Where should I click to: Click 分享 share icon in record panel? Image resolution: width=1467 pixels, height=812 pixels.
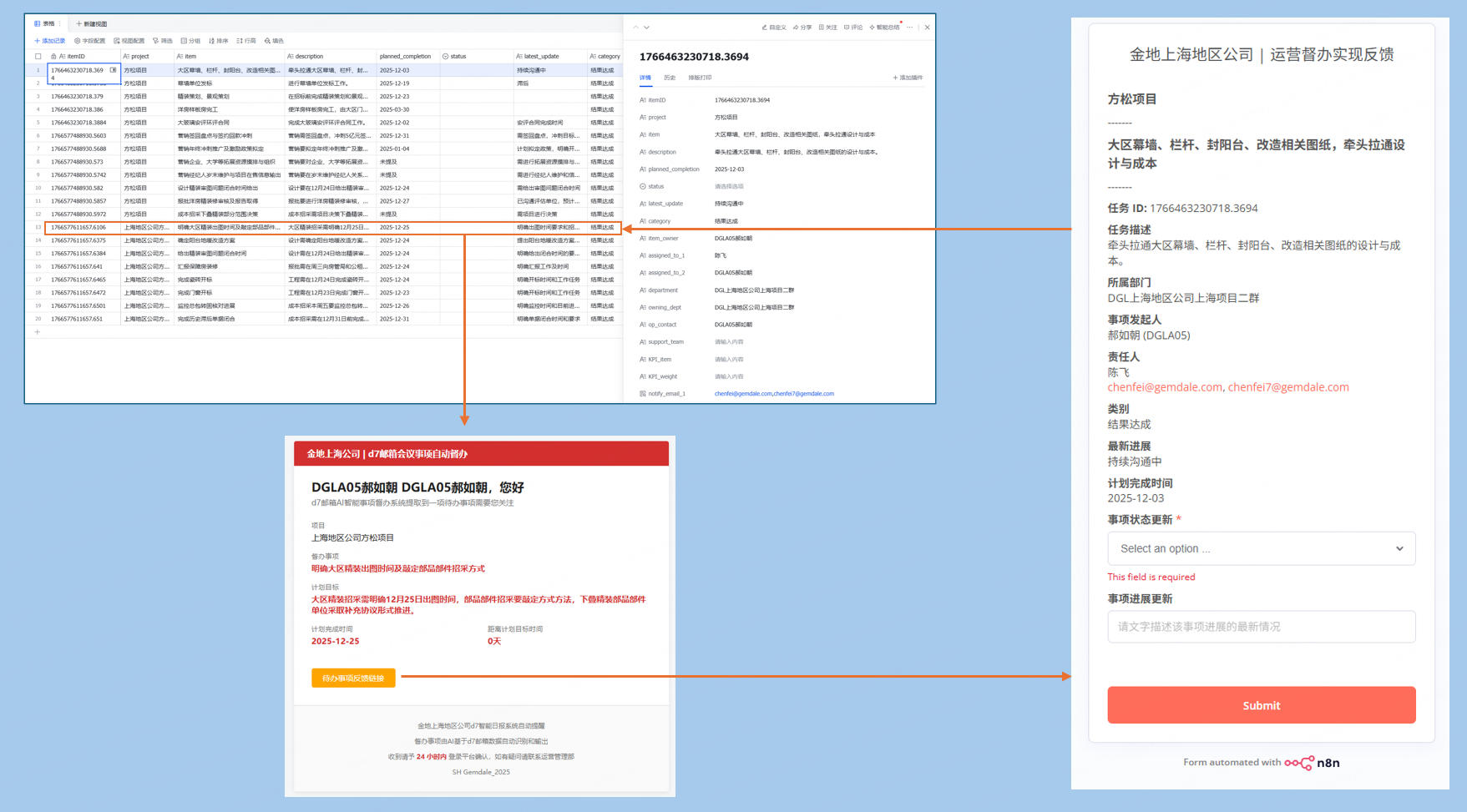[802, 28]
